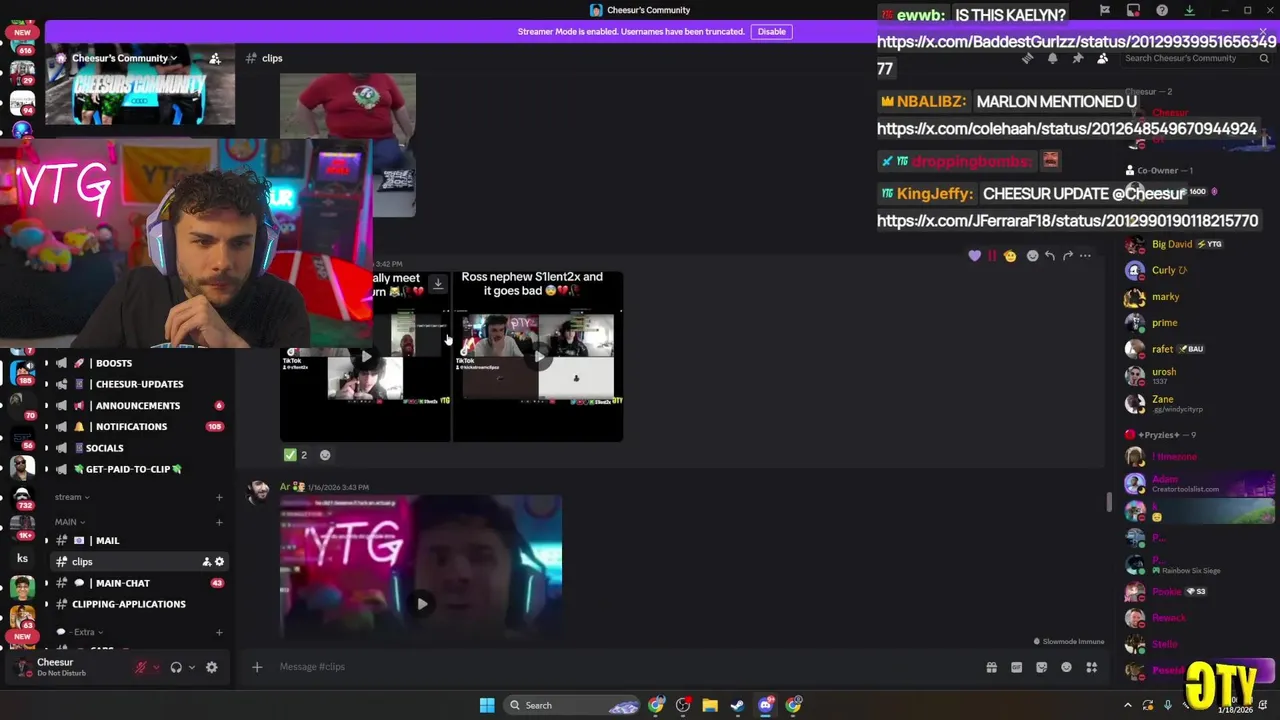Add a channel to MAIN category
The width and height of the screenshot is (1280, 720).
point(219,522)
